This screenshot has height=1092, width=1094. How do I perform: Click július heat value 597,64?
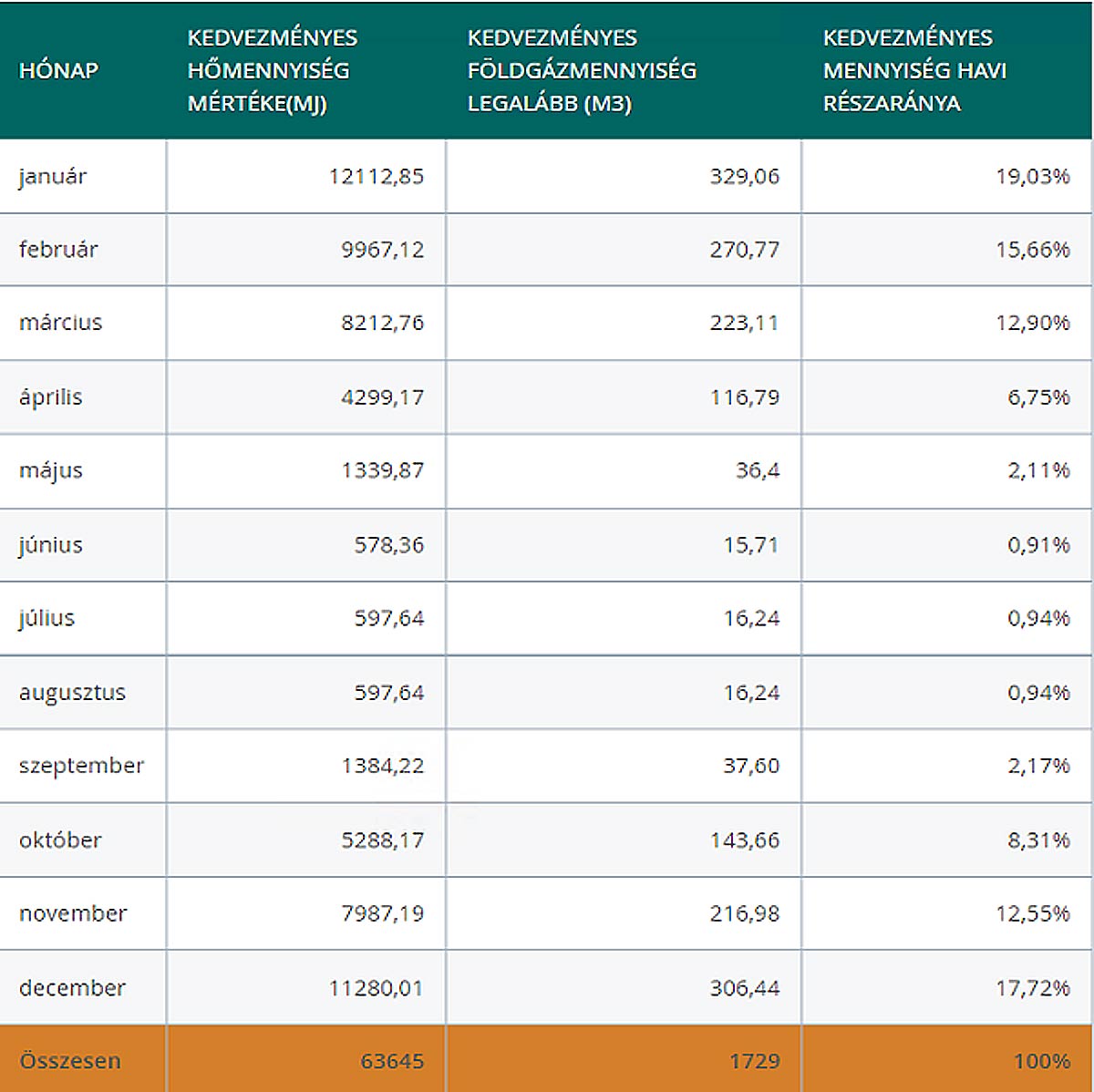coord(388,618)
